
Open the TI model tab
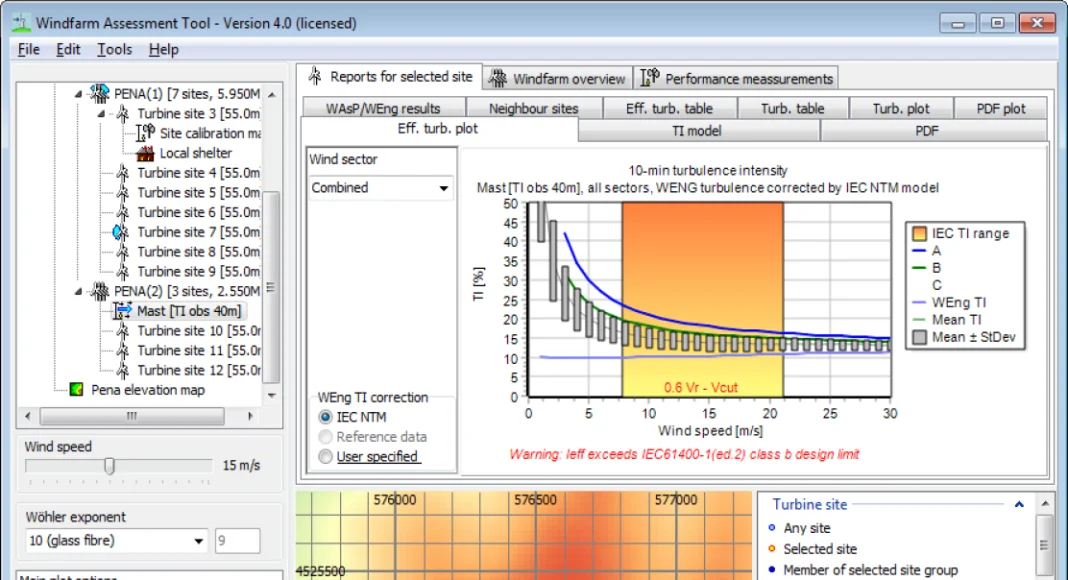coord(697,130)
